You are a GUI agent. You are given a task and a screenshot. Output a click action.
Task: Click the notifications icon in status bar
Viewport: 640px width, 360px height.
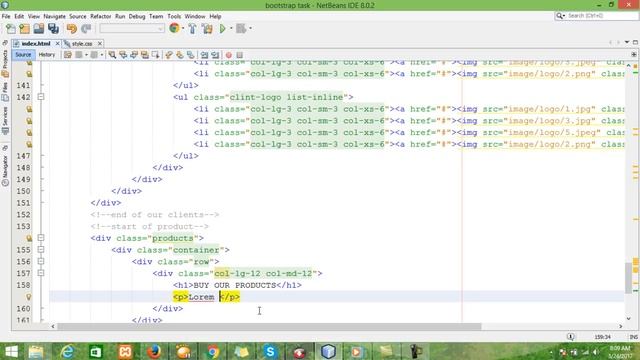pyautogui.click(x=571, y=337)
